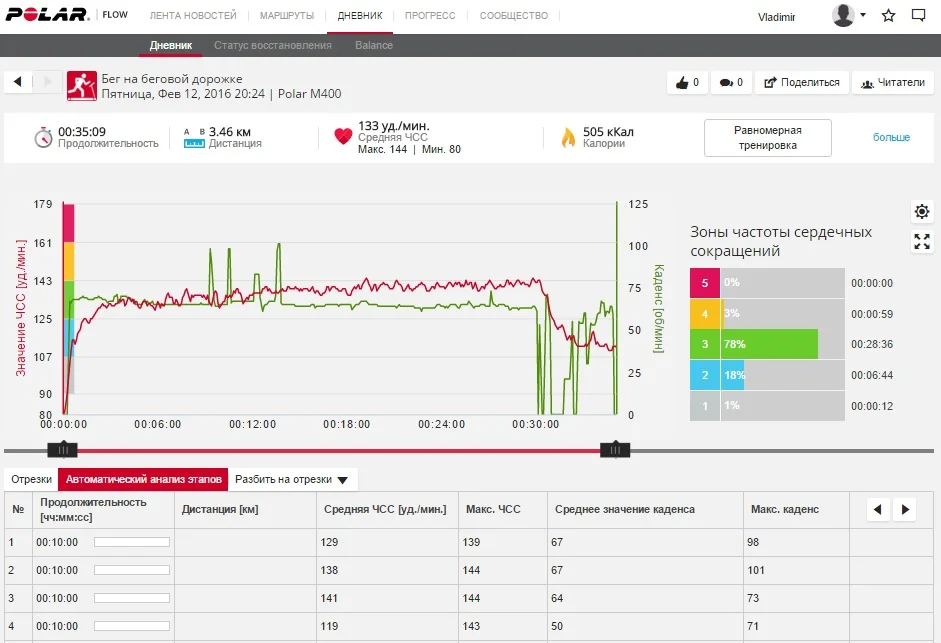Open the "ПРОГРЕСС" menu item
This screenshot has width=941, height=643.
[x=429, y=16]
